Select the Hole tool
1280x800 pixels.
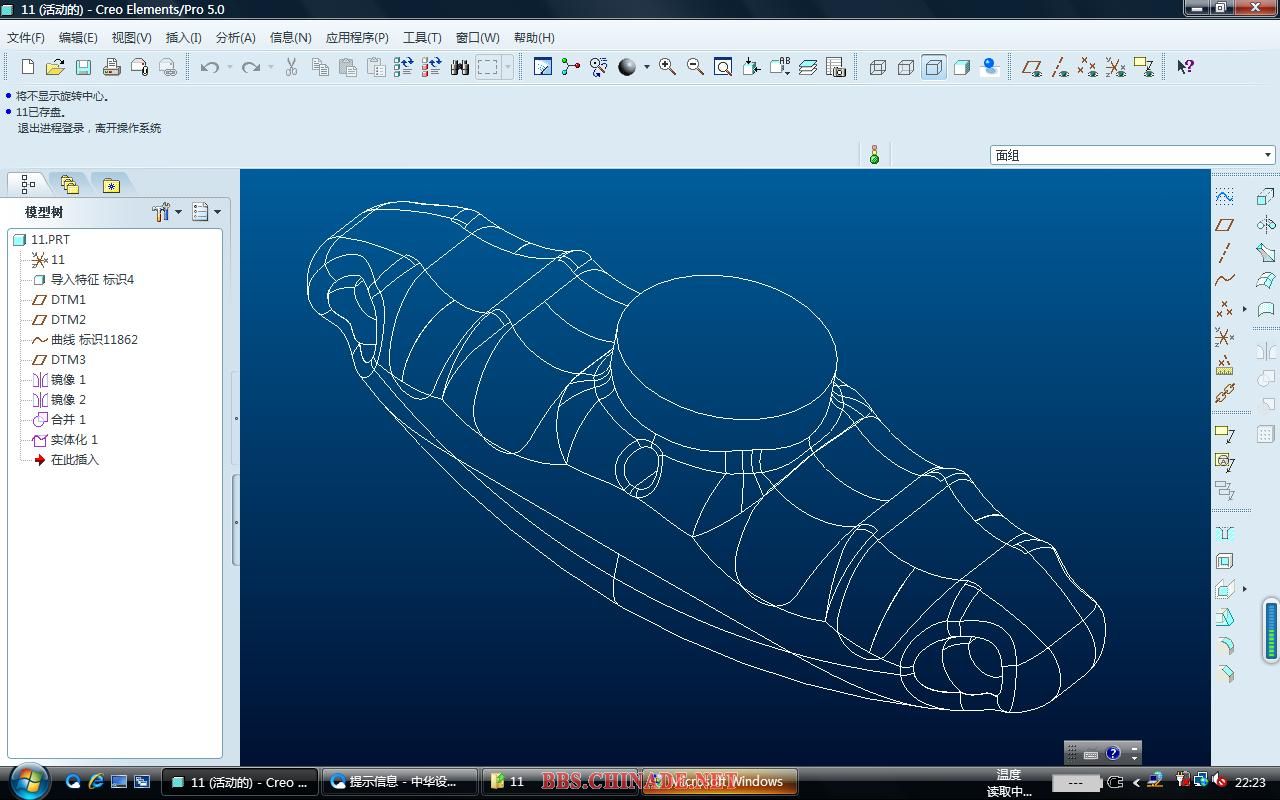pyautogui.click(x=1224, y=533)
